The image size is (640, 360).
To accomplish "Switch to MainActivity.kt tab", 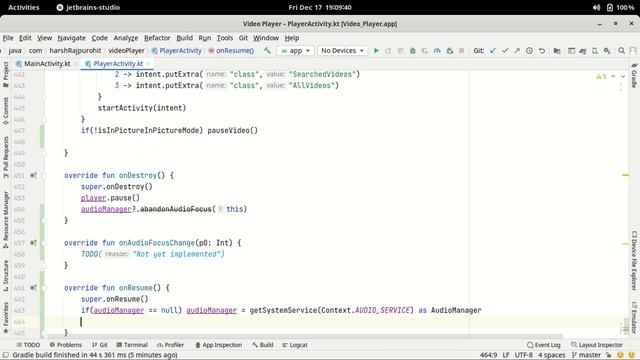I will pyautogui.click(x=43, y=64).
